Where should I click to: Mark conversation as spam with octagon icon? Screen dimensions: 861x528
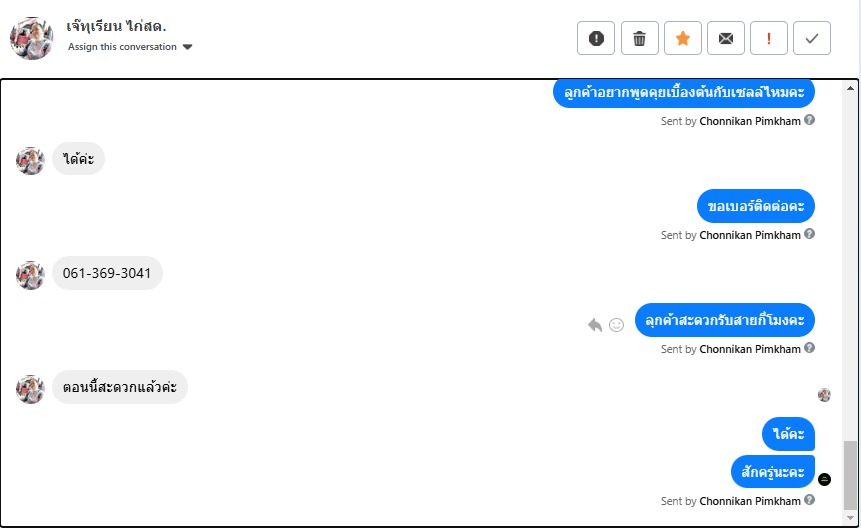(596, 39)
